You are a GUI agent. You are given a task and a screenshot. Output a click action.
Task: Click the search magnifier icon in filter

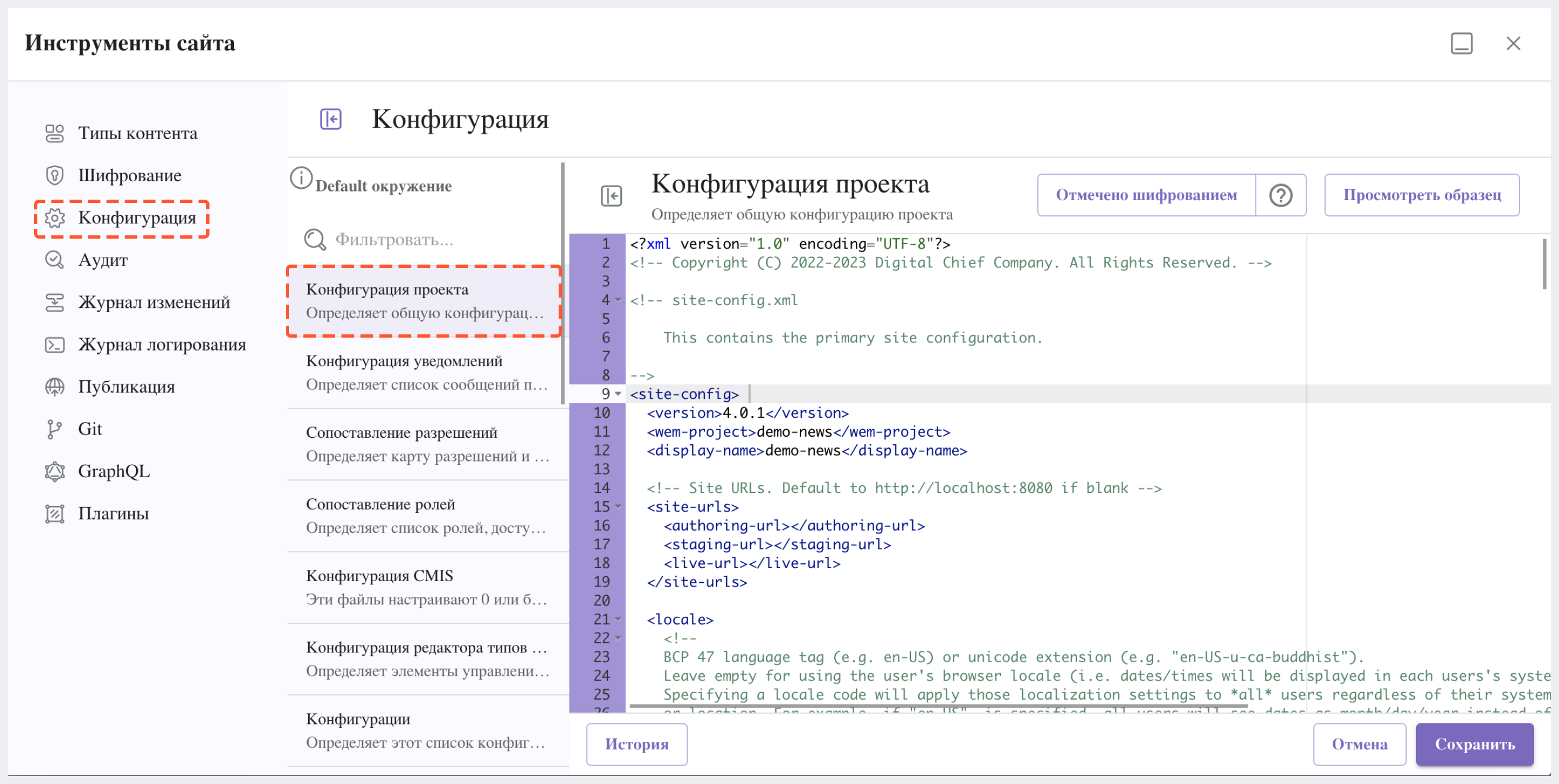(315, 240)
